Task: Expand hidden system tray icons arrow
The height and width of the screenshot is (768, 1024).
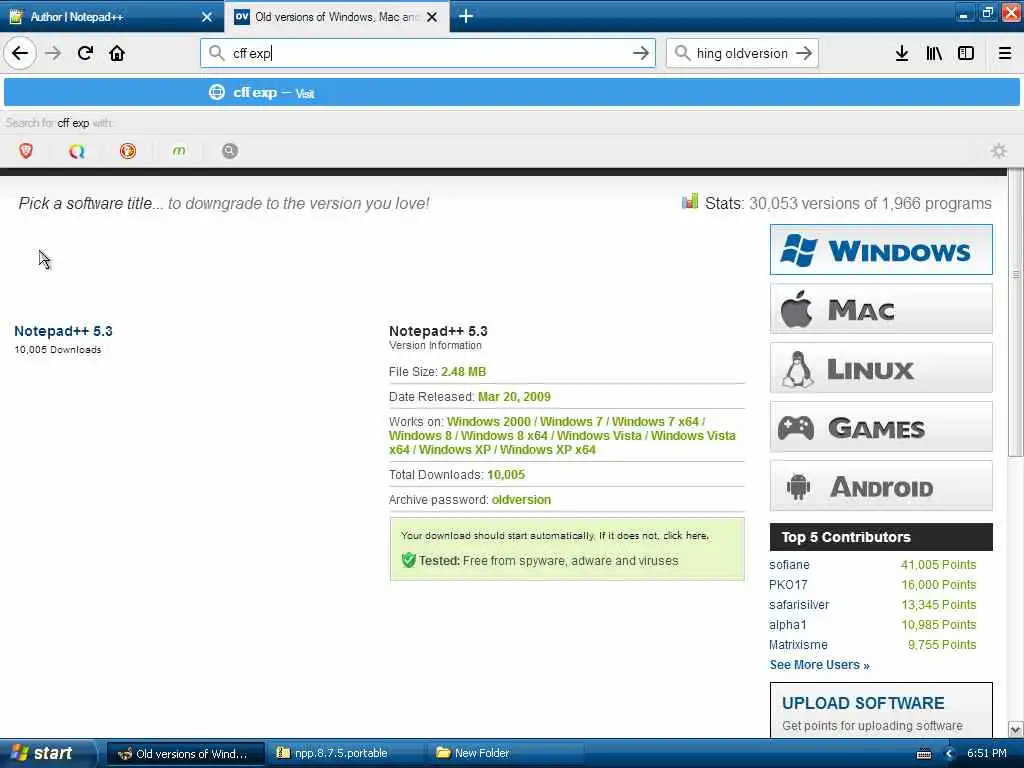Action: coord(950,754)
